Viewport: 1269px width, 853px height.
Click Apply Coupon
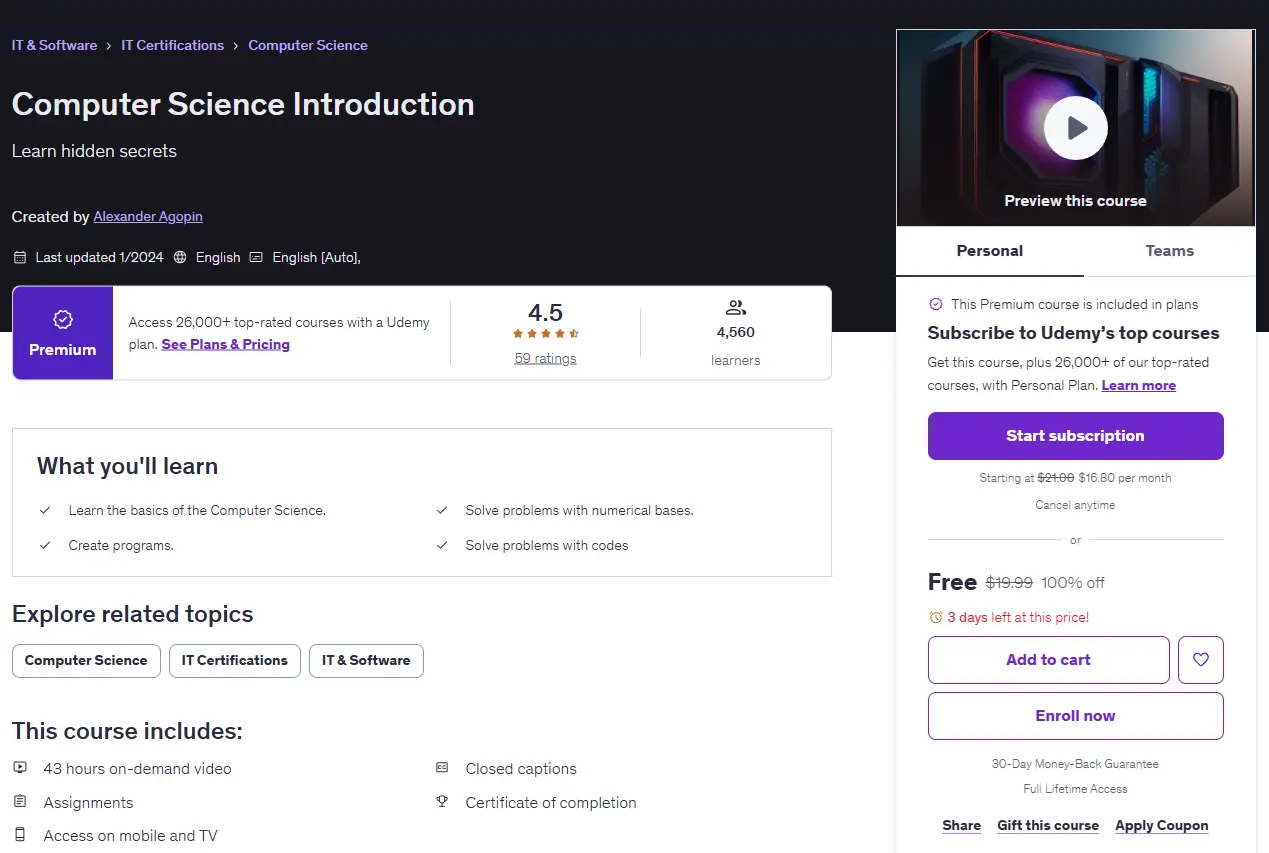point(1162,825)
